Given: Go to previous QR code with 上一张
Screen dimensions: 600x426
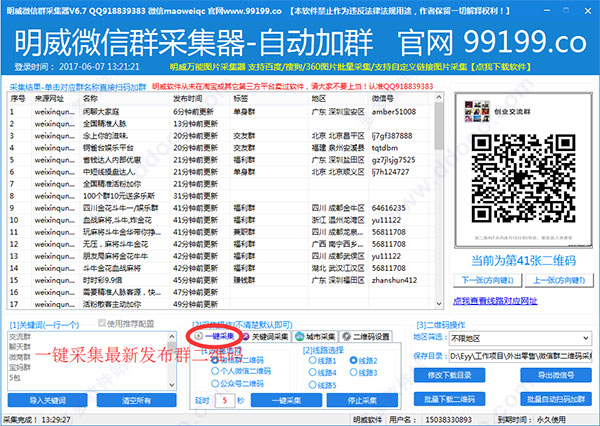Looking at the screenshot, I should pos(557,280).
